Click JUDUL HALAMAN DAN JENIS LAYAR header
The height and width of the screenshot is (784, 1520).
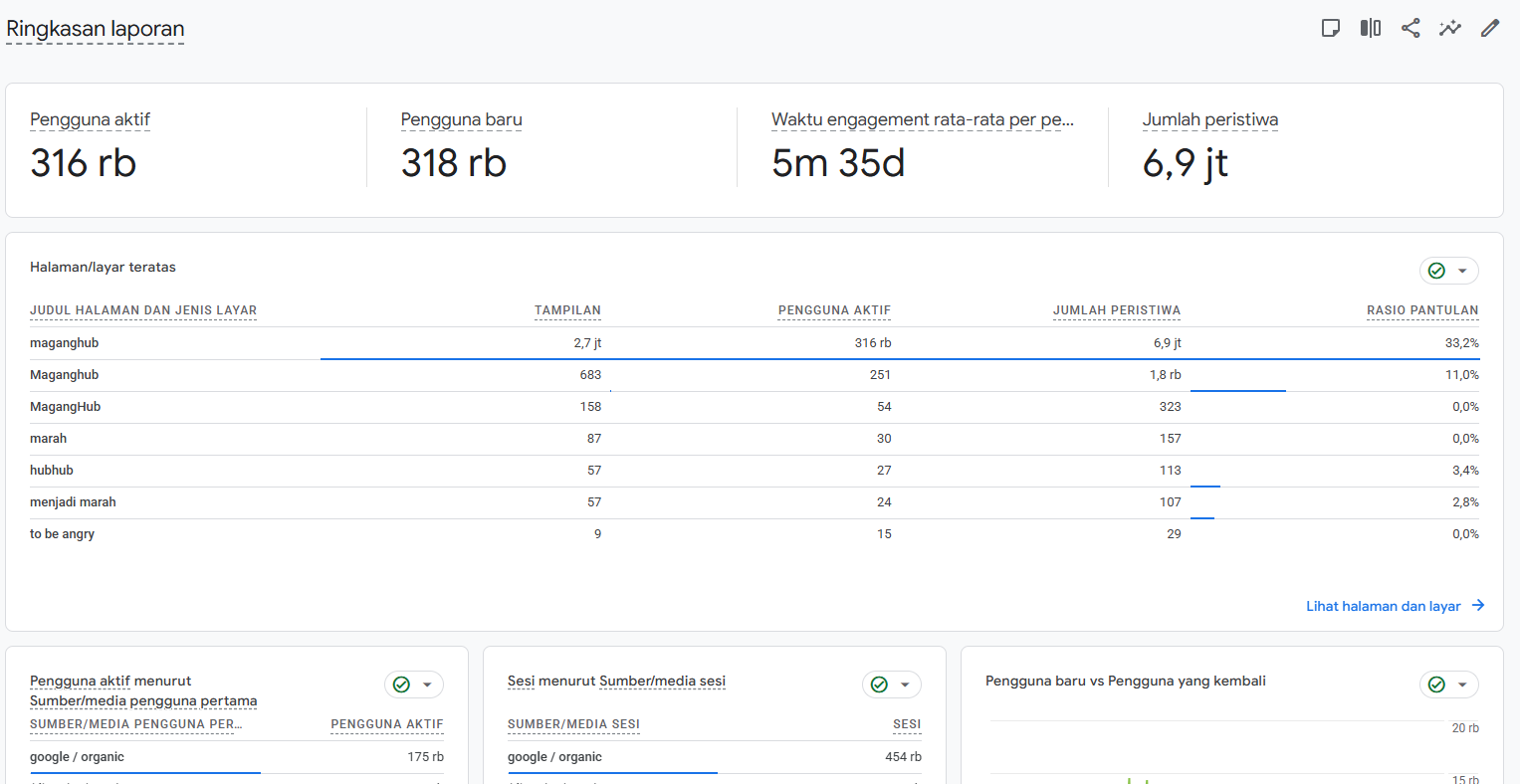[143, 310]
